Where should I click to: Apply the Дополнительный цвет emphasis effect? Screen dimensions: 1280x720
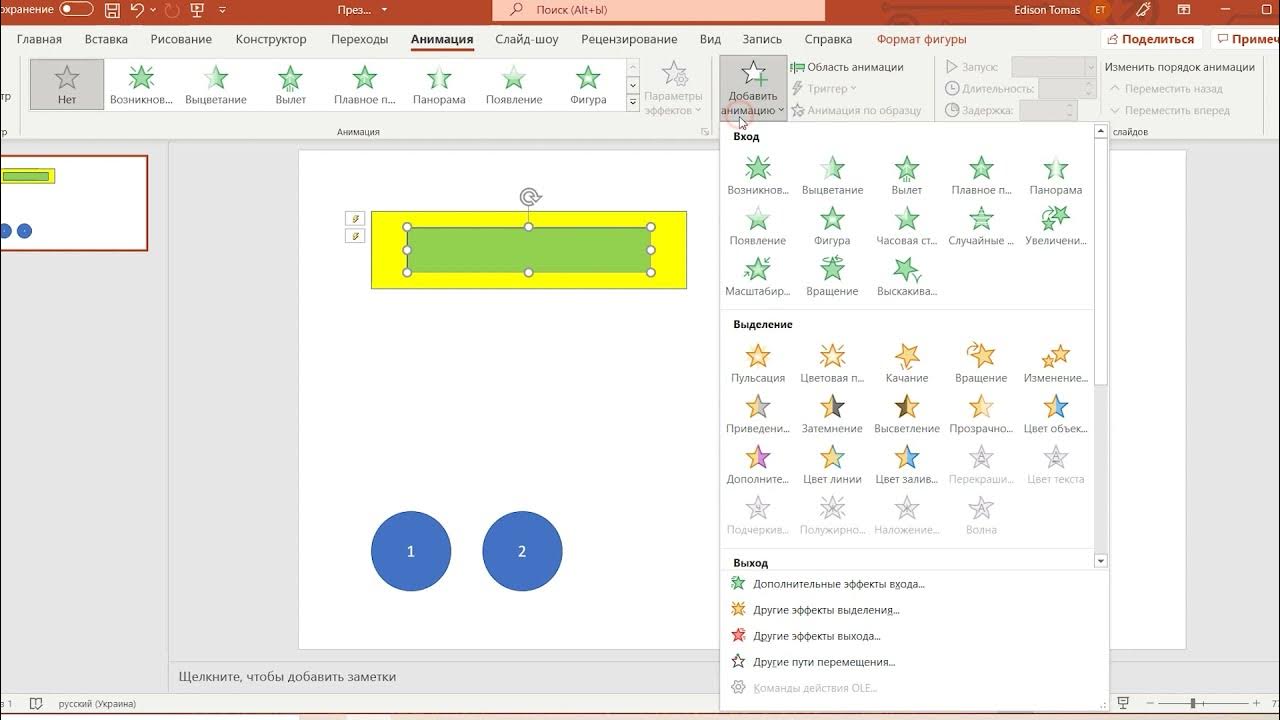tap(758, 465)
